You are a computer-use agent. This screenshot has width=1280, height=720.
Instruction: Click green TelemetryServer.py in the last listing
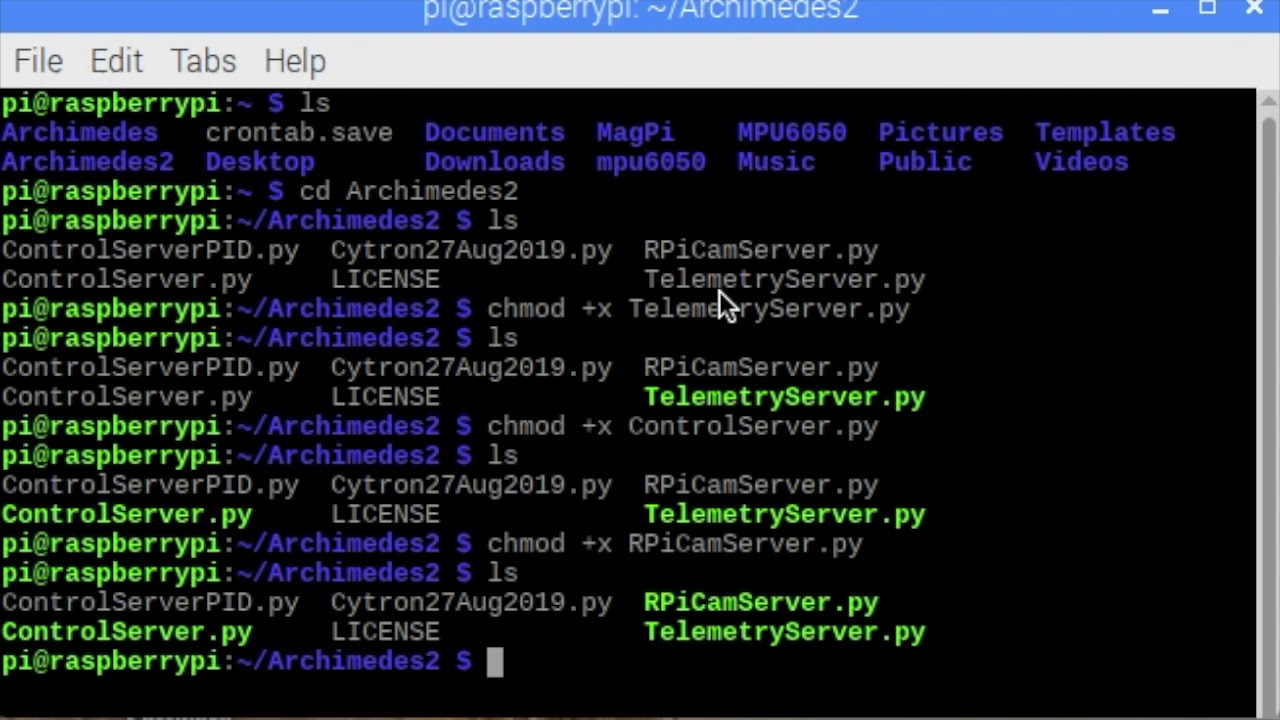click(784, 633)
